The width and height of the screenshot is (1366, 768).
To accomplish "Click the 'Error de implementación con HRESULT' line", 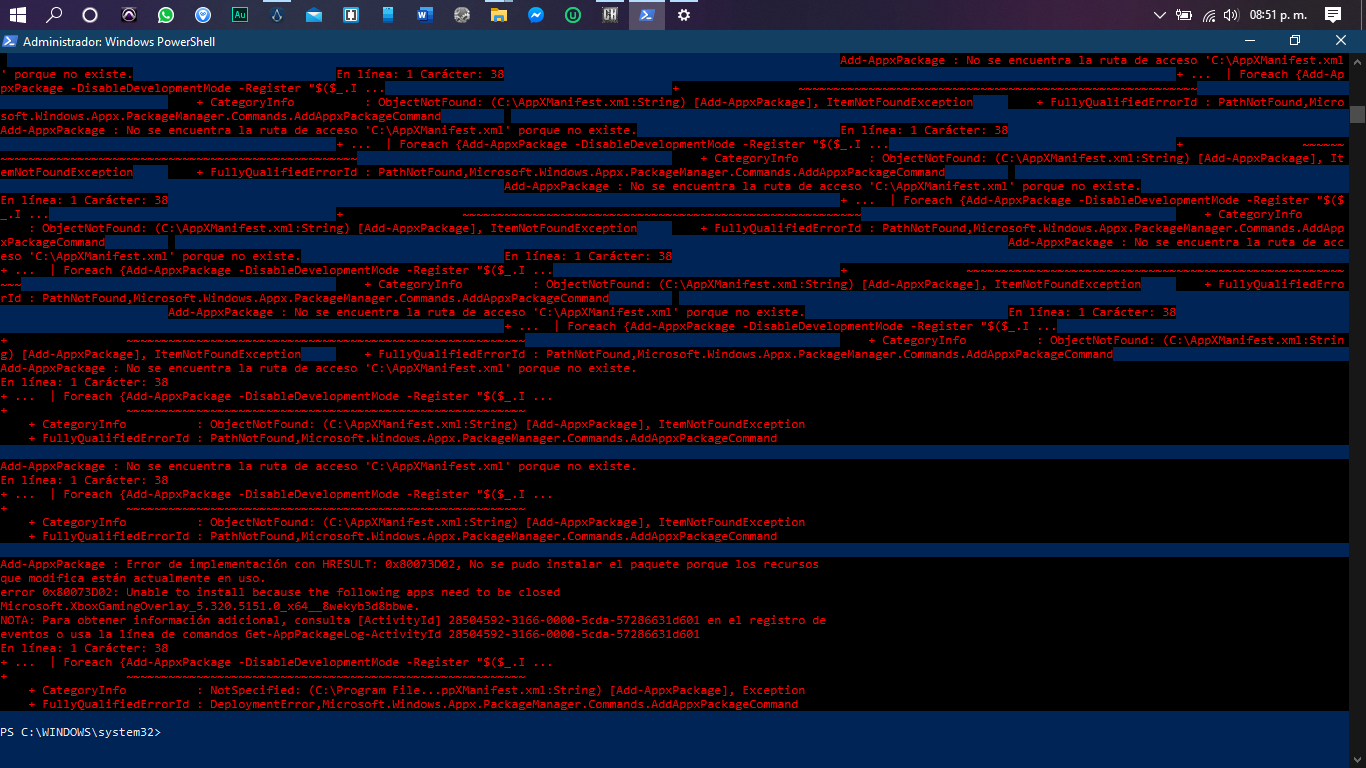I will (x=409, y=564).
